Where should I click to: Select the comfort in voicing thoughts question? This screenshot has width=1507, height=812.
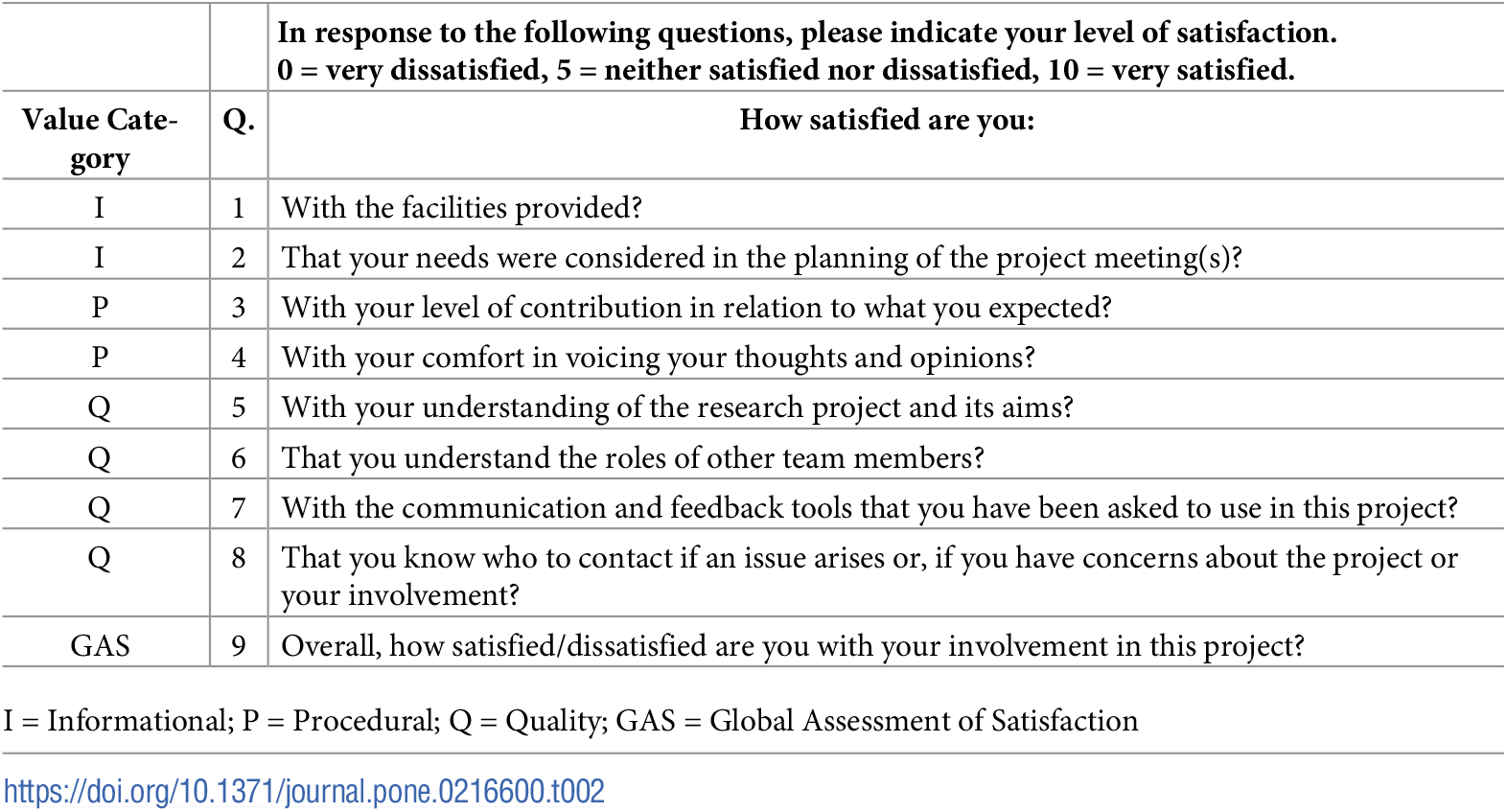coord(658,358)
